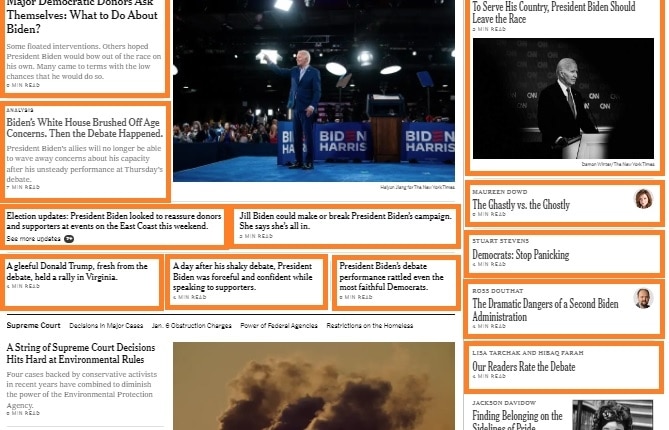Click Maureen Dowd's author portrait
The width and height of the screenshot is (669, 430).
pyautogui.click(x=643, y=198)
